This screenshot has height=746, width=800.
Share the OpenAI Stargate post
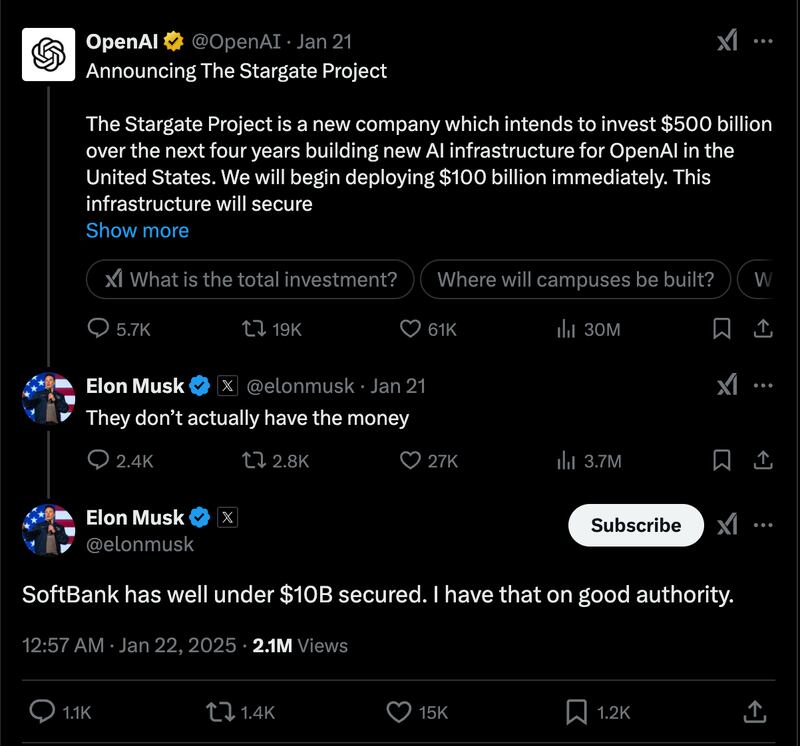point(761,329)
